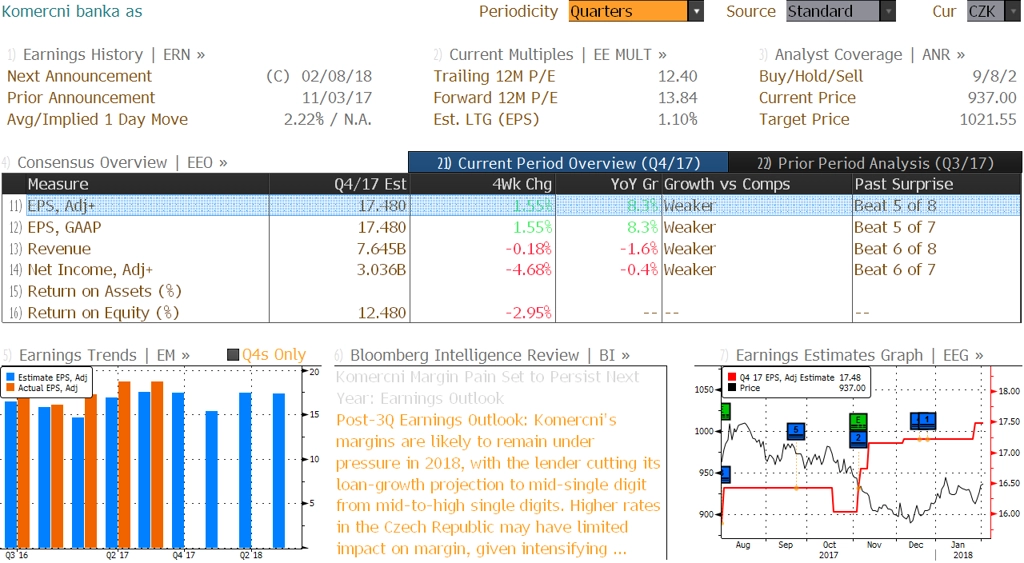Image resolution: width=1024 pixels, height=563 pixels.
Task: Switch to Current Period Overview (Q4/17) tab
Action: point(568,163)
